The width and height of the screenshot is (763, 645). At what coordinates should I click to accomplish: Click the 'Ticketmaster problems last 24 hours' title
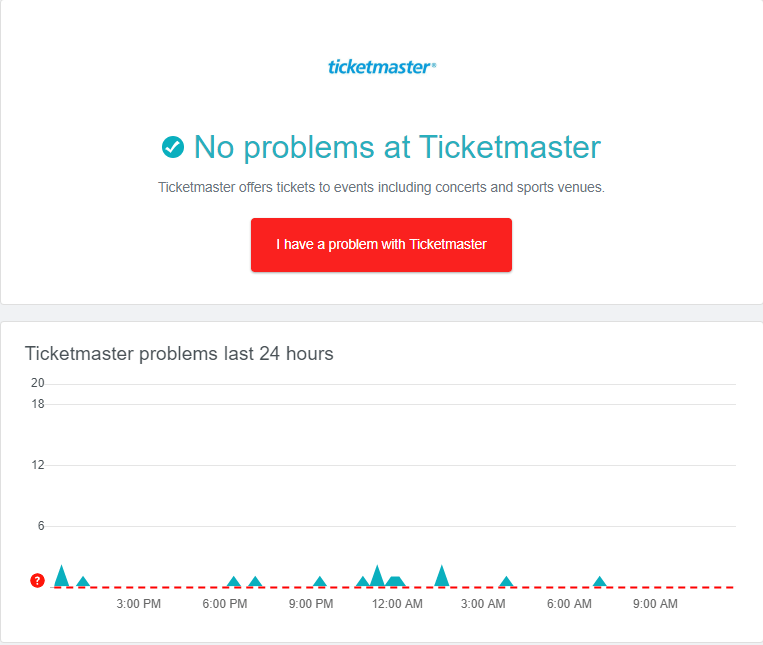click(x=179, y=353)
